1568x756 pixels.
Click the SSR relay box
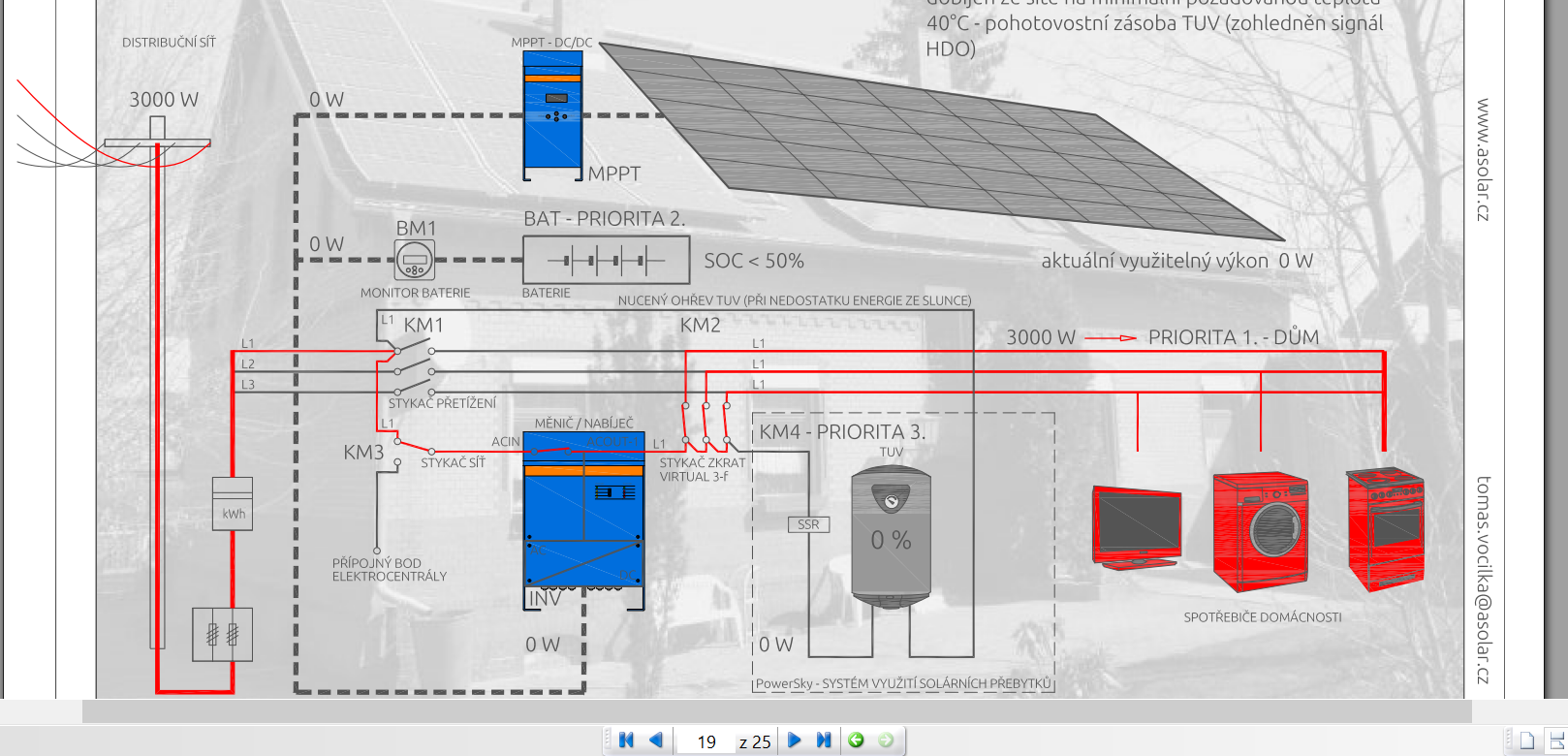[x=808, y=524]
